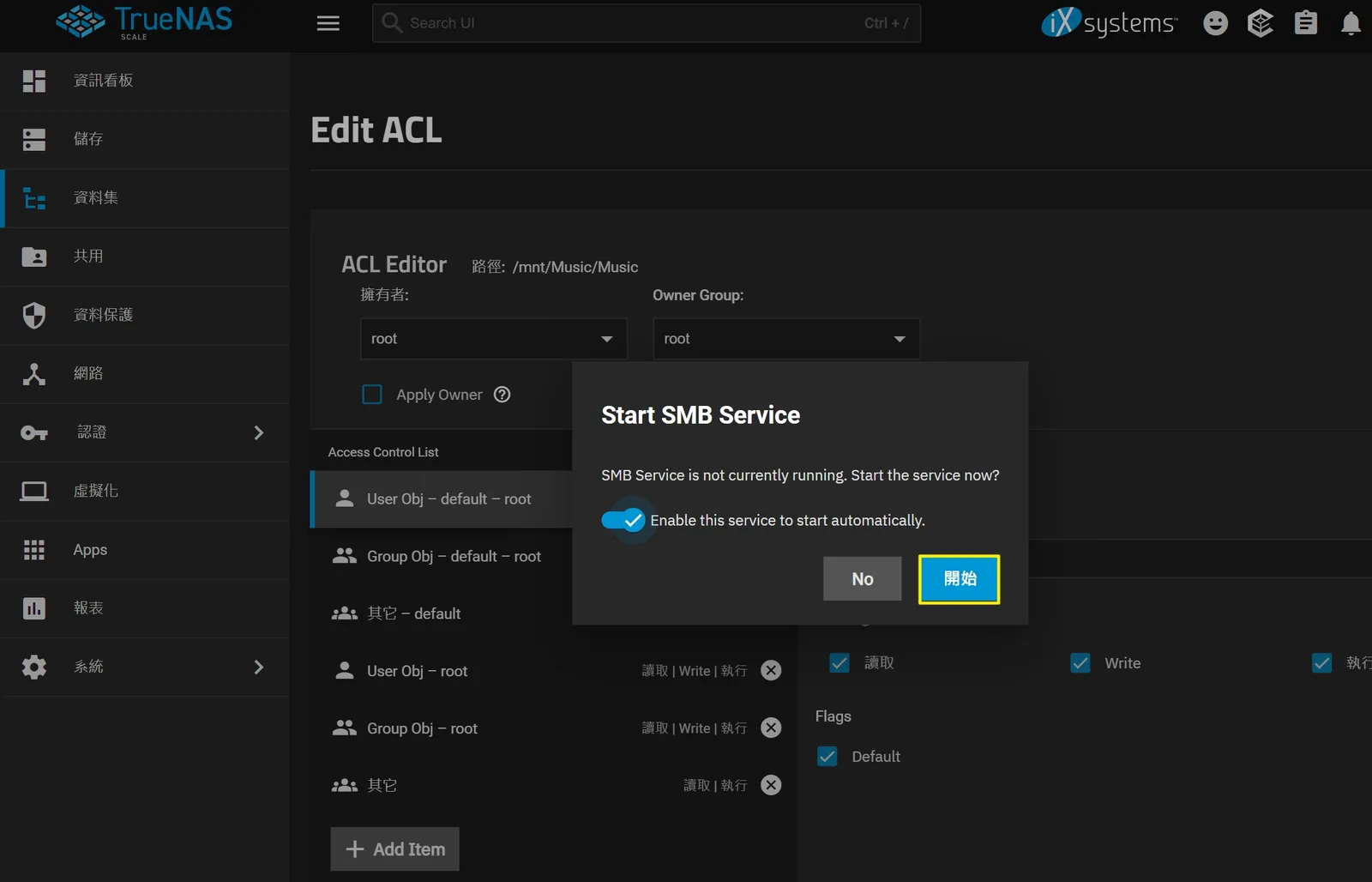Image resolution: width=1372 pixels, height=882 pixels.
Task: Uncheck the 執行 permission checkbox
Action: click(x=1322, y=663)
